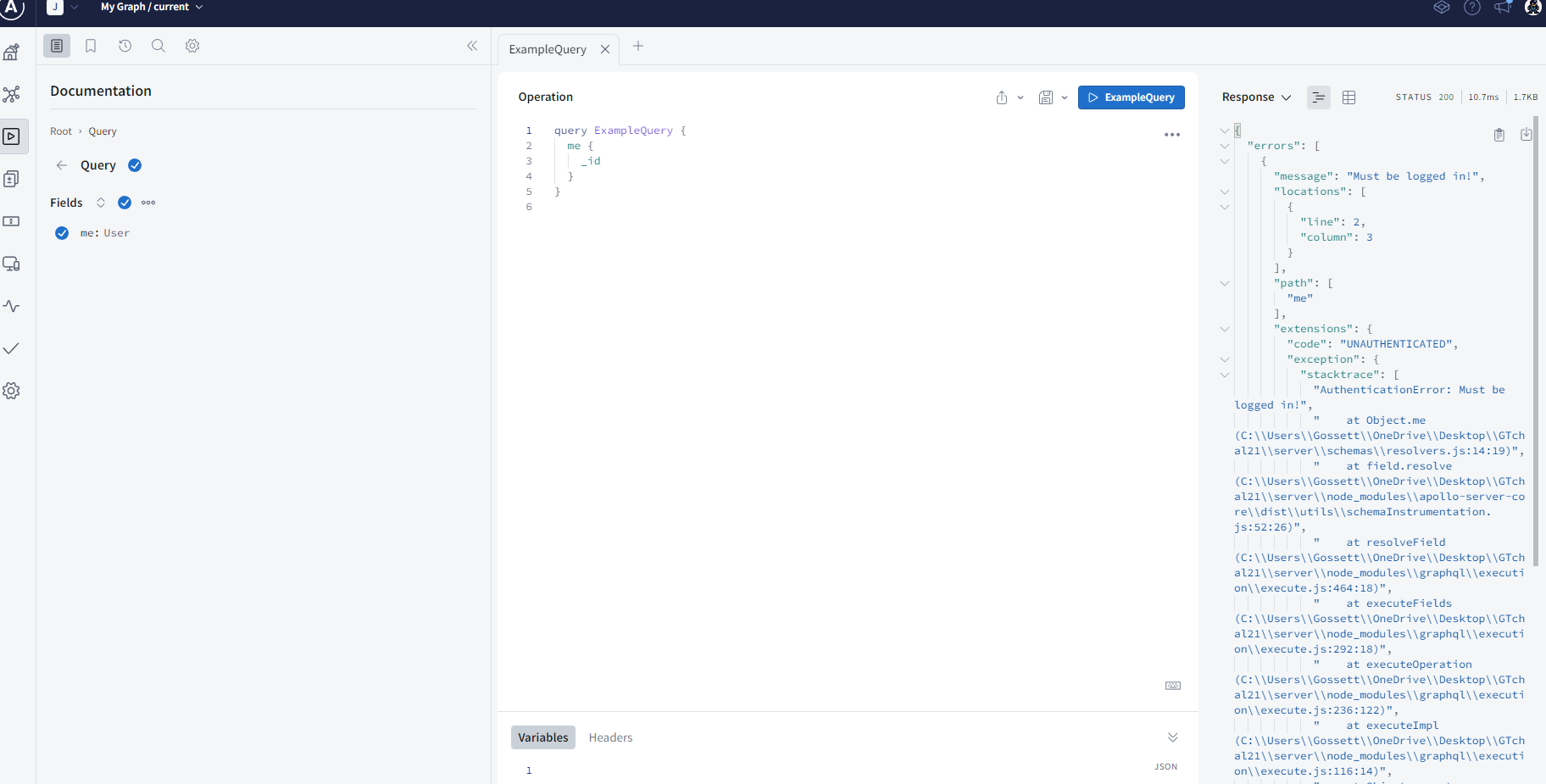Toggle all Fields selection checkmark

pyautogui.click(x=125, y=203)
